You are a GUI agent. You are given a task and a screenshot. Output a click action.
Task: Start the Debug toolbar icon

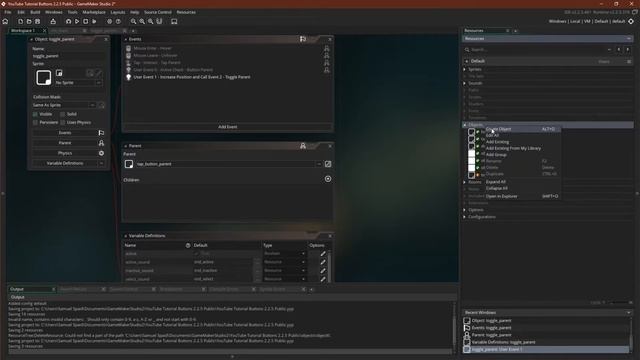click(68, 21)
